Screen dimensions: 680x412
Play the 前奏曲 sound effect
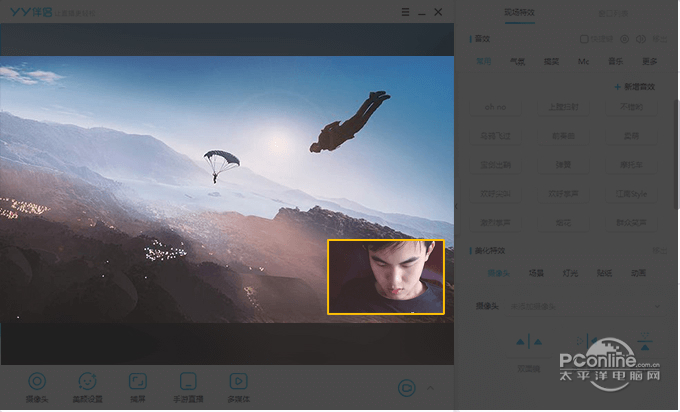(563, 136)
